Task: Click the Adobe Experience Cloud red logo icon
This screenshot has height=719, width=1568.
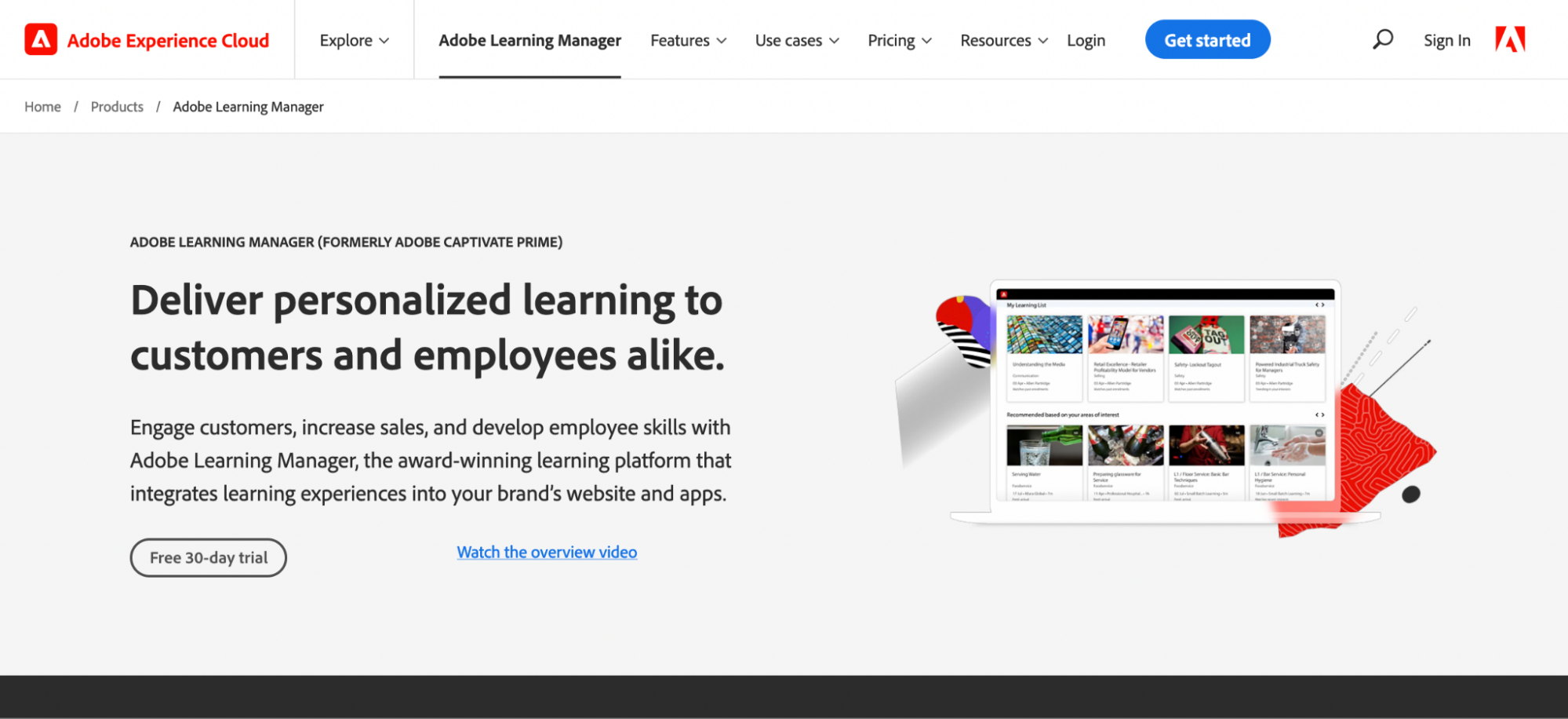Action: 41,39
